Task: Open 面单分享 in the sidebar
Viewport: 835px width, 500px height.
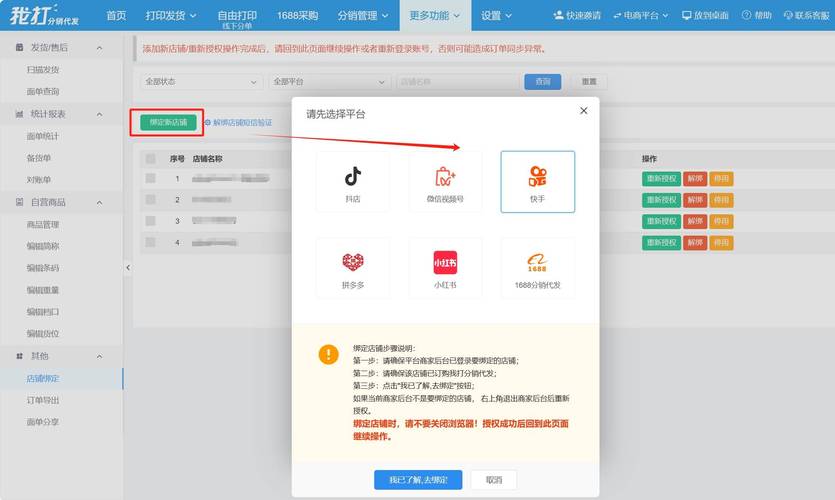Action: tap(43, 422)
